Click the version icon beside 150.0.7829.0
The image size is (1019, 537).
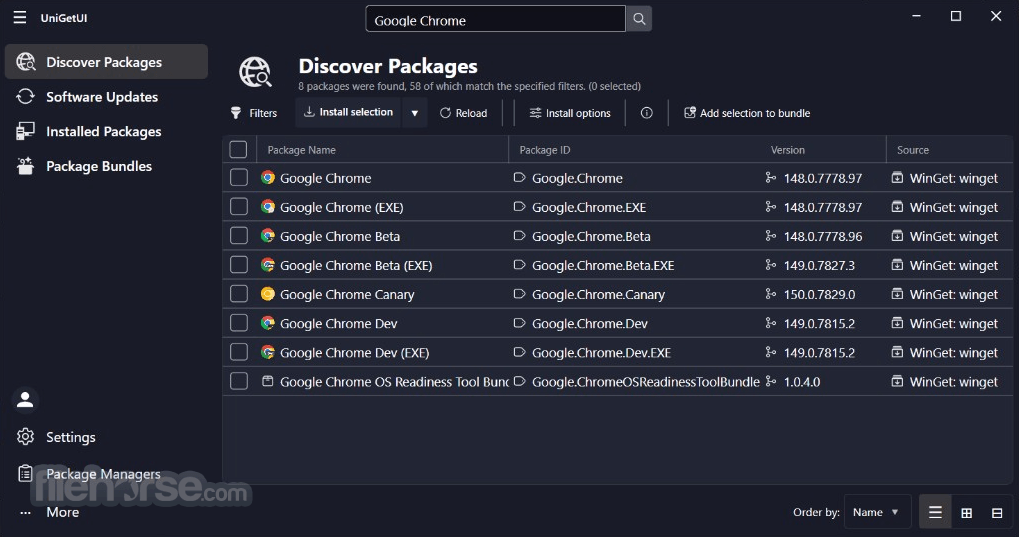(771, 294)
